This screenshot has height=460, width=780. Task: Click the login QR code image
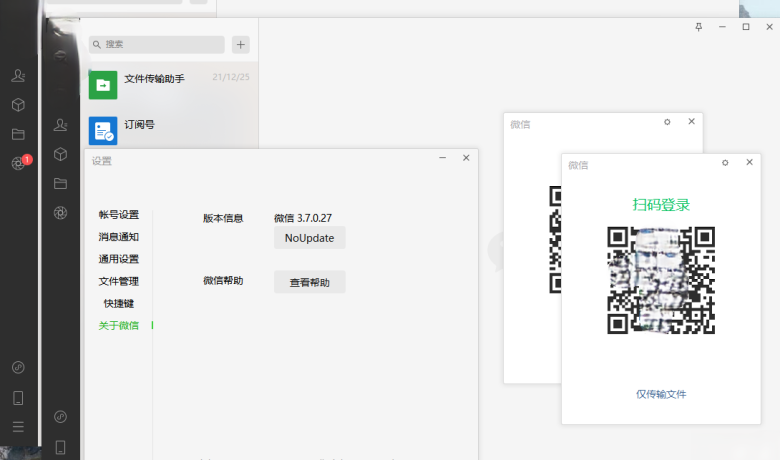pos(661,280)
